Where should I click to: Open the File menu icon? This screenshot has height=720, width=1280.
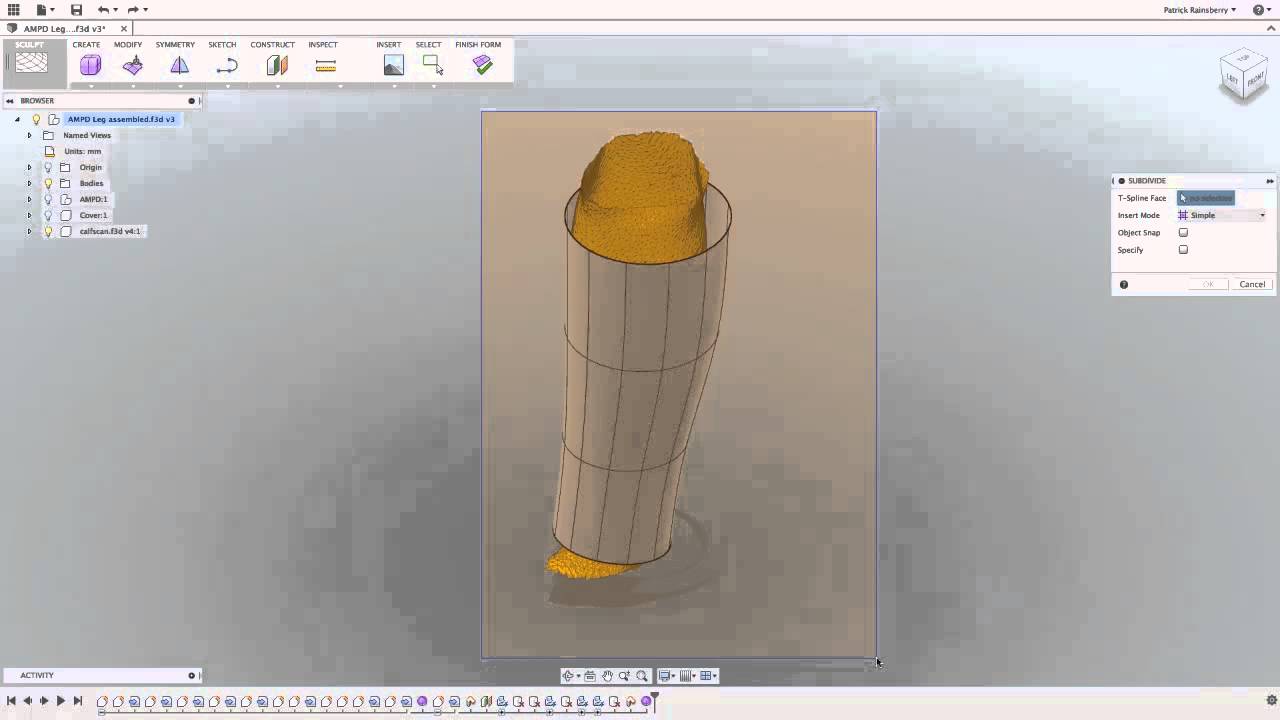click(41, 10)
